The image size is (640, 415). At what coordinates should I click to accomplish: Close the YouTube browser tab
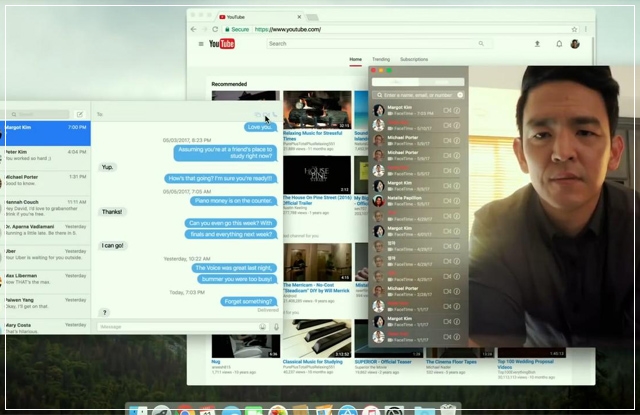pos(299,17)
